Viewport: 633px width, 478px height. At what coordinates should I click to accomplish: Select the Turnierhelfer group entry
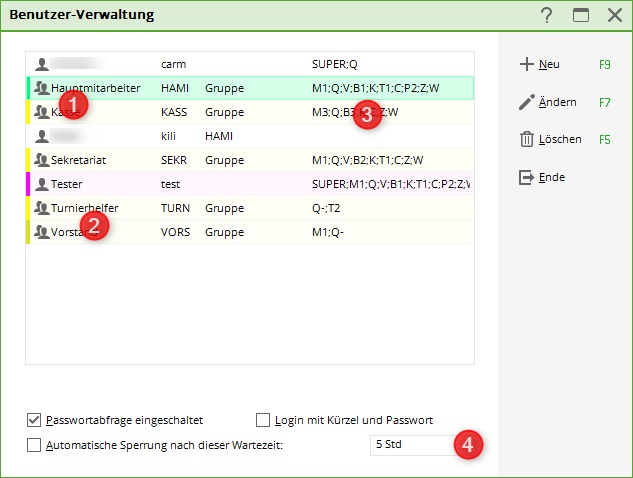point(250,208)
